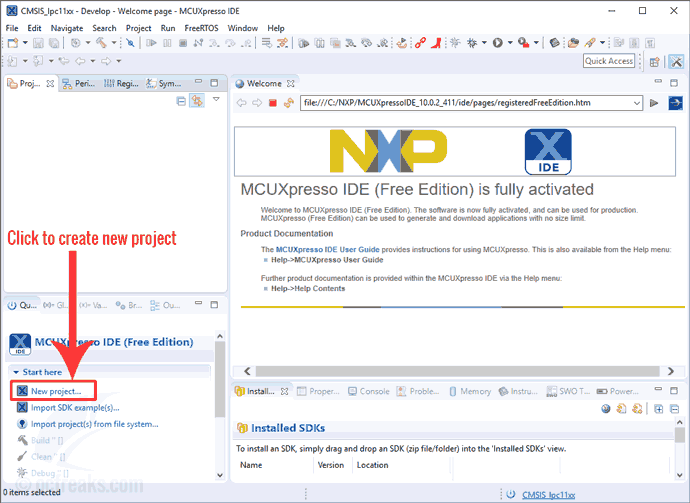Click the Quickstart panel vertical scrollbar
Viewport: 690px width, 503px height.
pos(220,379)
